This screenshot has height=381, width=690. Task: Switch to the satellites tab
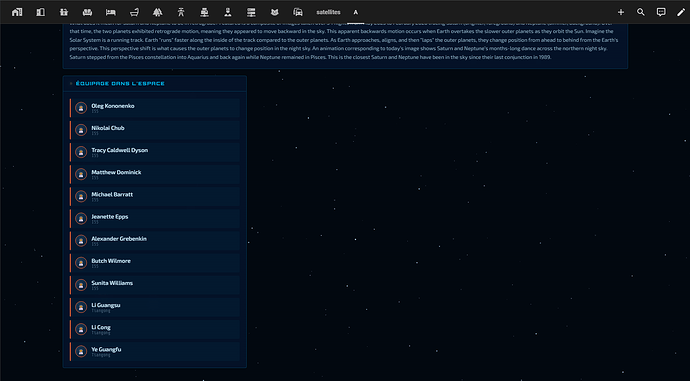328,12
